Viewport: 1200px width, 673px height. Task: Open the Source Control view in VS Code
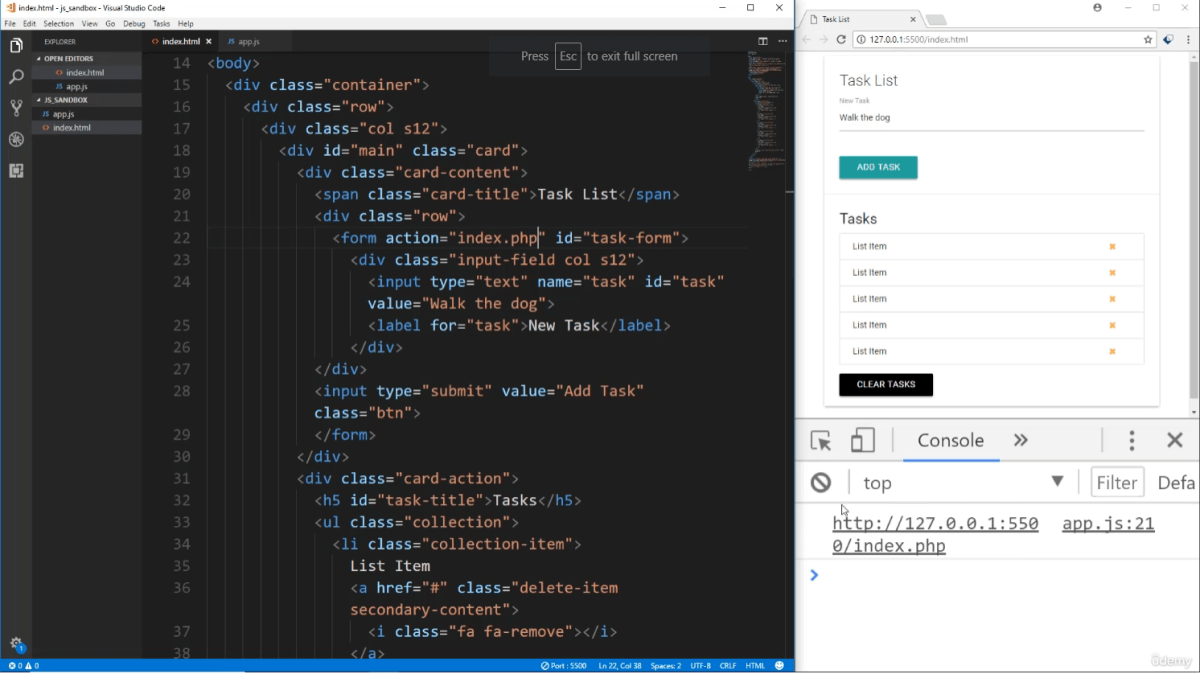pyautogui.click(x=16, y=108)
